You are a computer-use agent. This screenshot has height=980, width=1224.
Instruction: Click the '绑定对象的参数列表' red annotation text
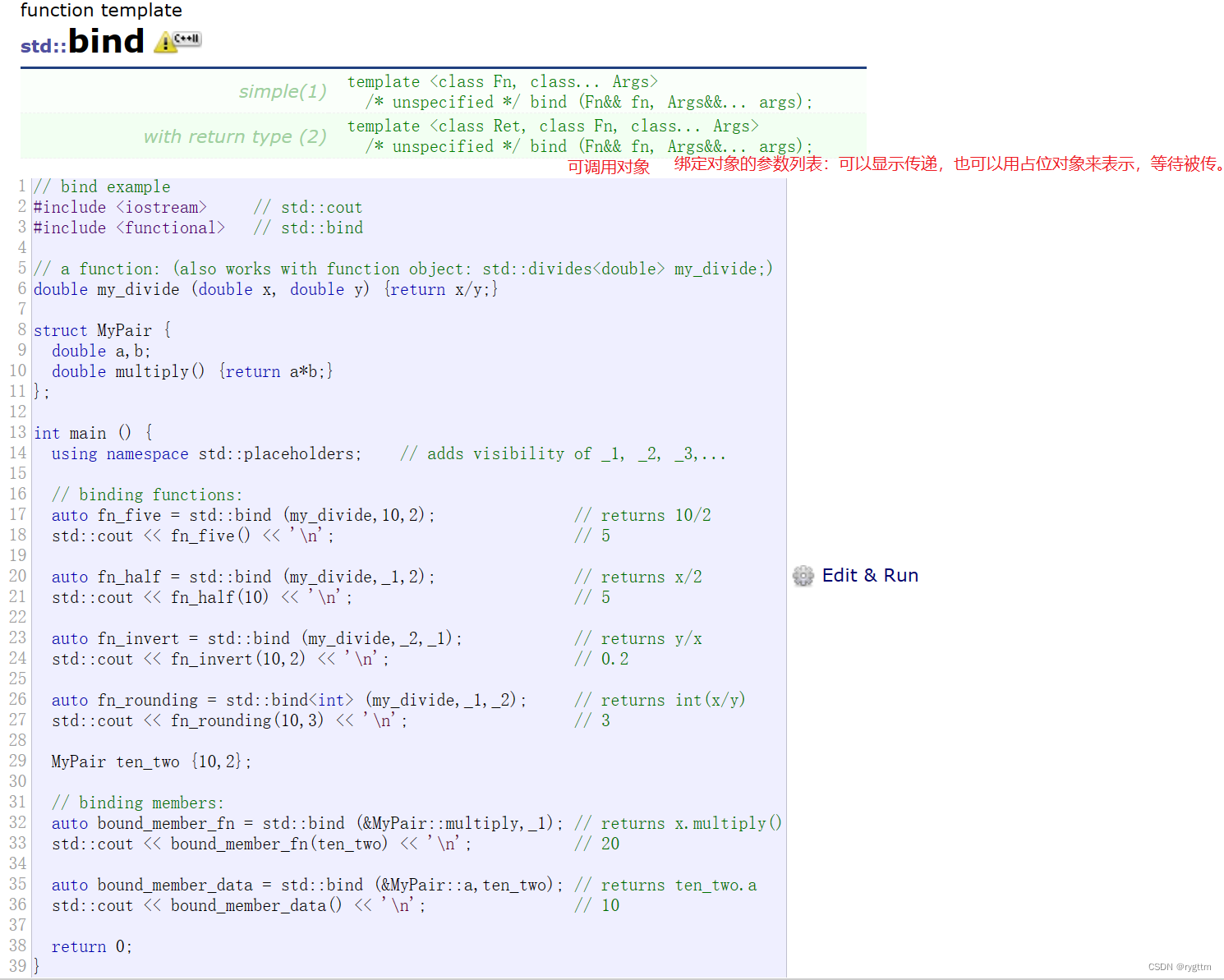point(748,163)
